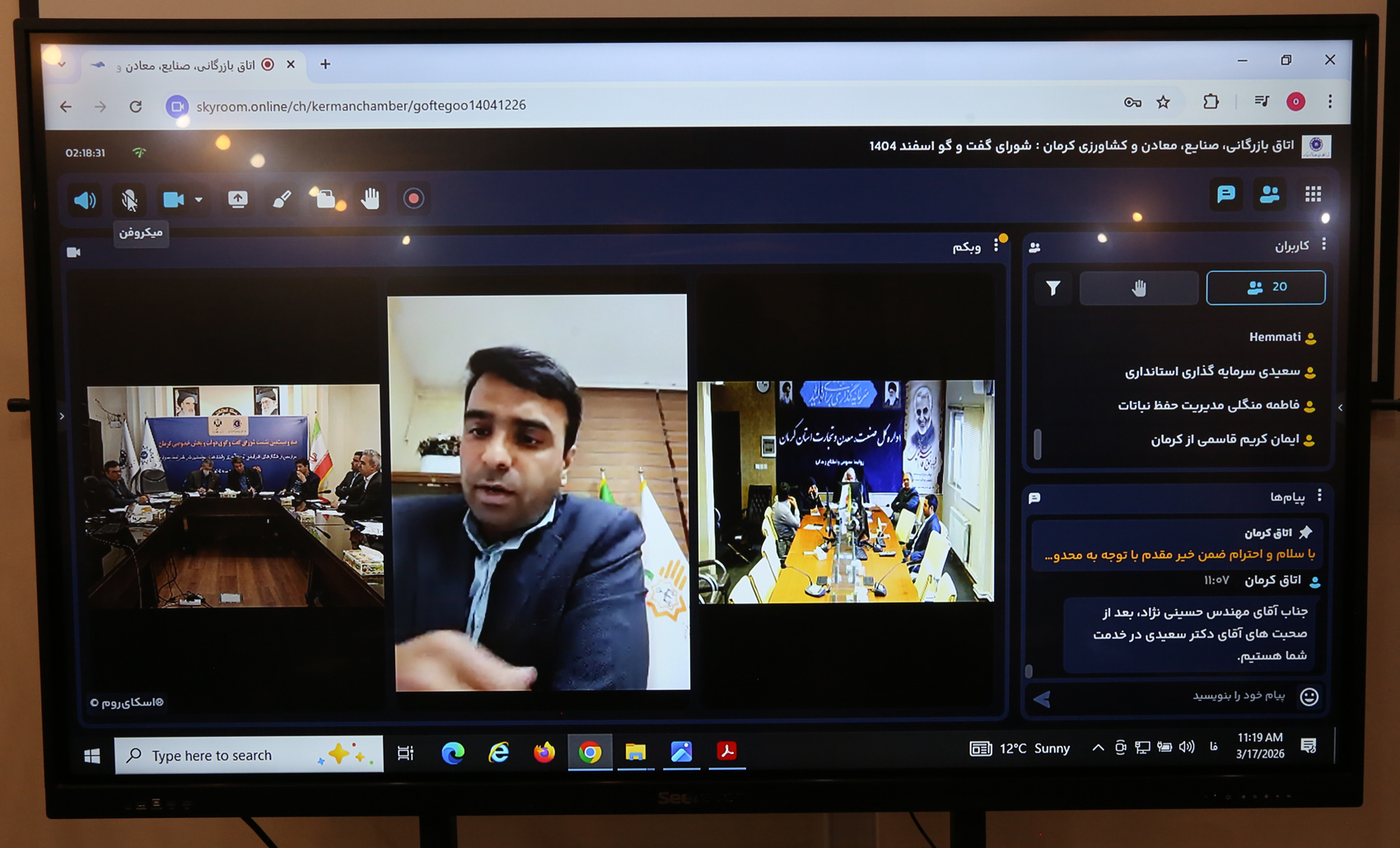Raise hand using toolbar hand icon

(370, 198)
